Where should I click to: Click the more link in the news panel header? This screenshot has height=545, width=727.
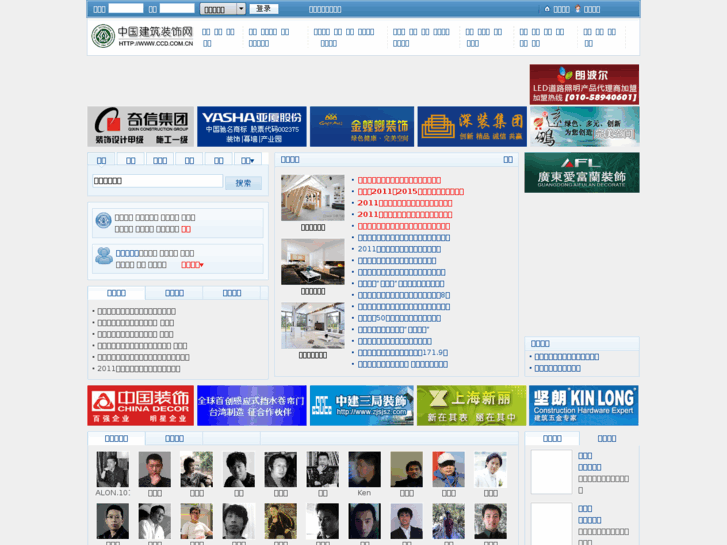tap(508, 160)
